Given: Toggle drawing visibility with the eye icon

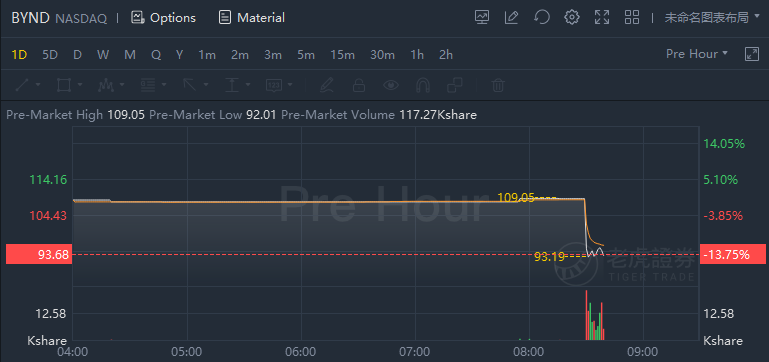Looking at the screenshot, I should (x=391, y=85).
